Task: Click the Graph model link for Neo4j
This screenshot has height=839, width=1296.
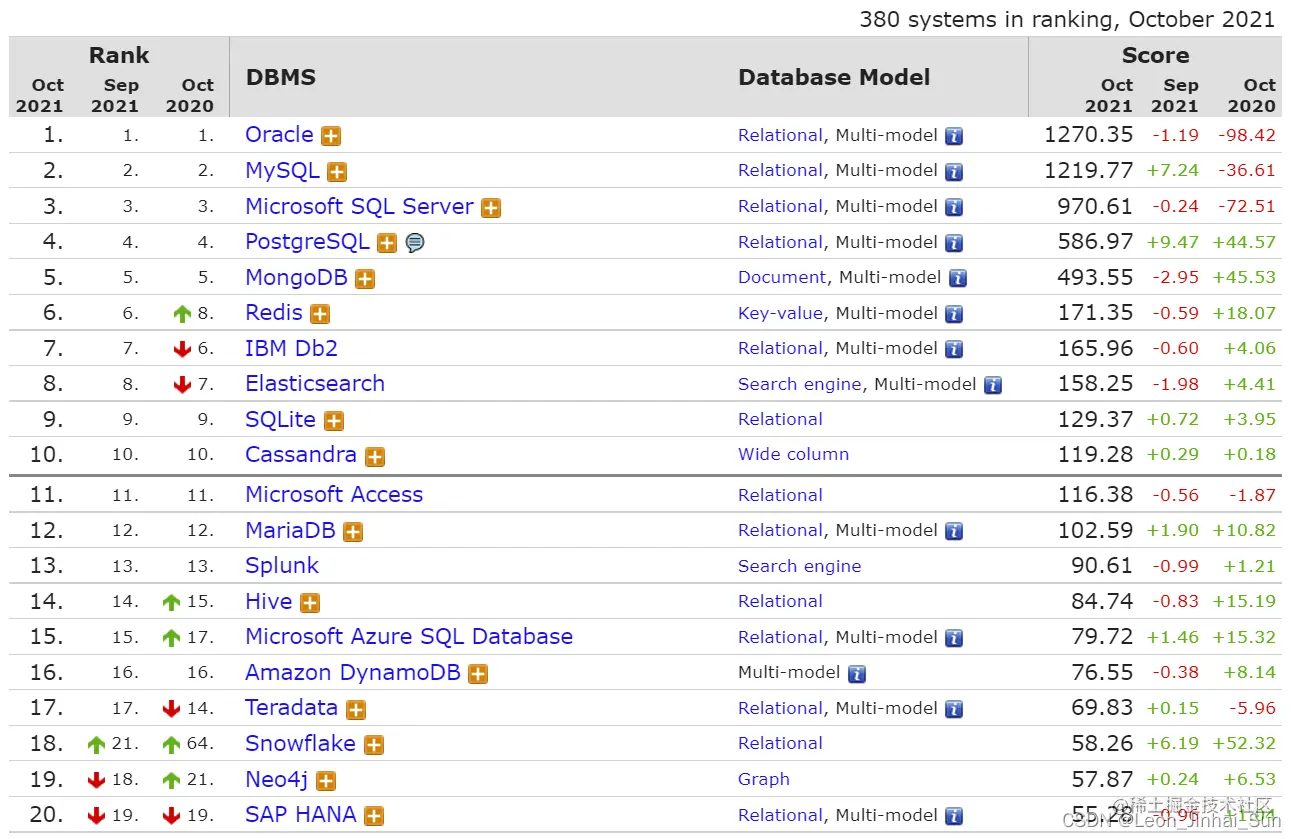Action: (764, 779)
